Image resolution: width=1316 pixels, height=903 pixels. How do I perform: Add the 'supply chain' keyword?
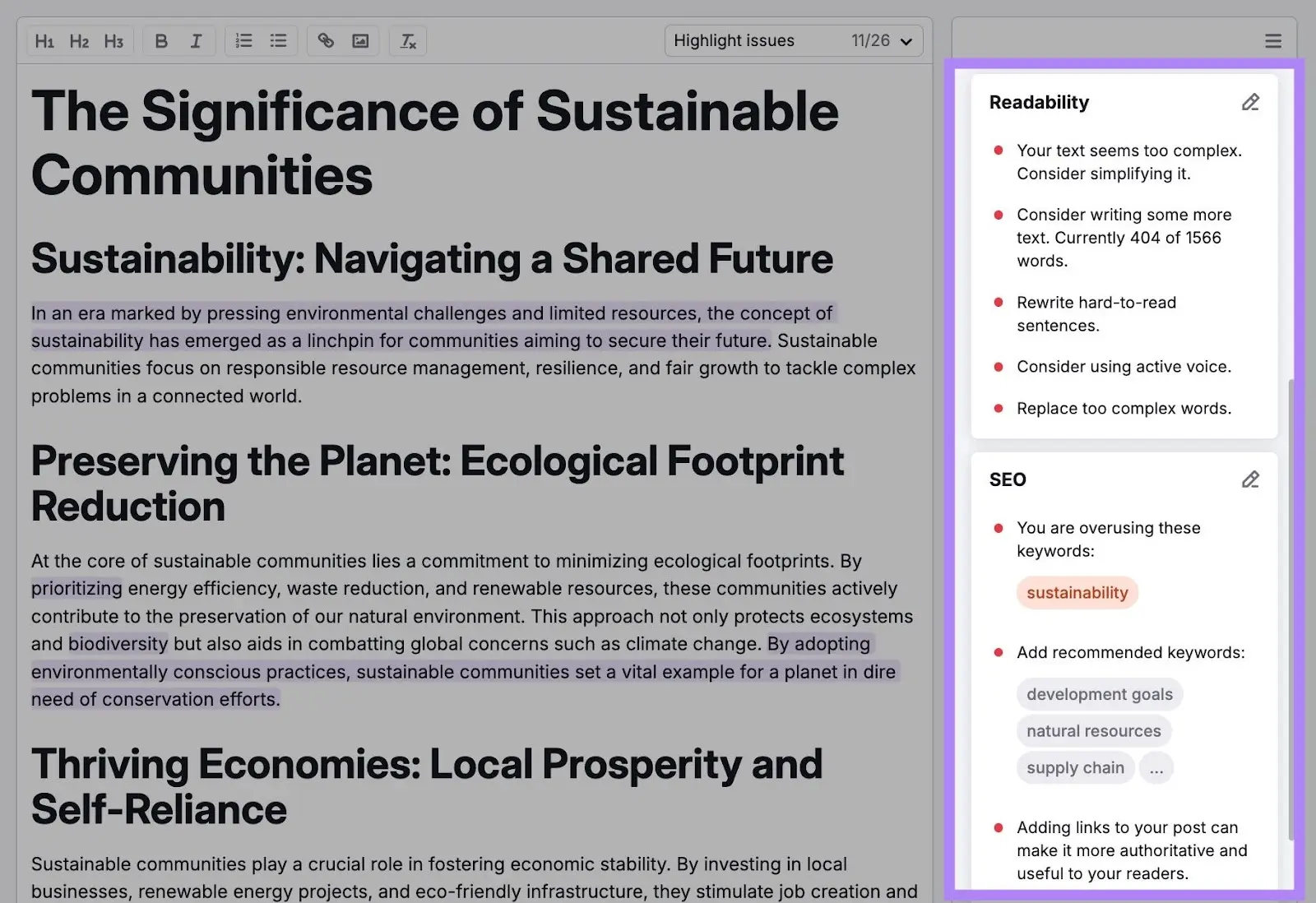click(x=1075, y=767)
